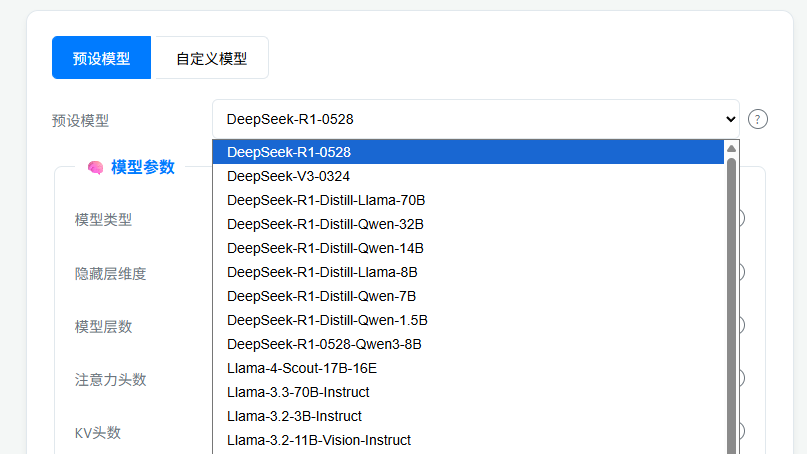The image size is (807, 454).
Task: Choose Llama-4-Scout-17B-16E model
Action: click(468, 369)
